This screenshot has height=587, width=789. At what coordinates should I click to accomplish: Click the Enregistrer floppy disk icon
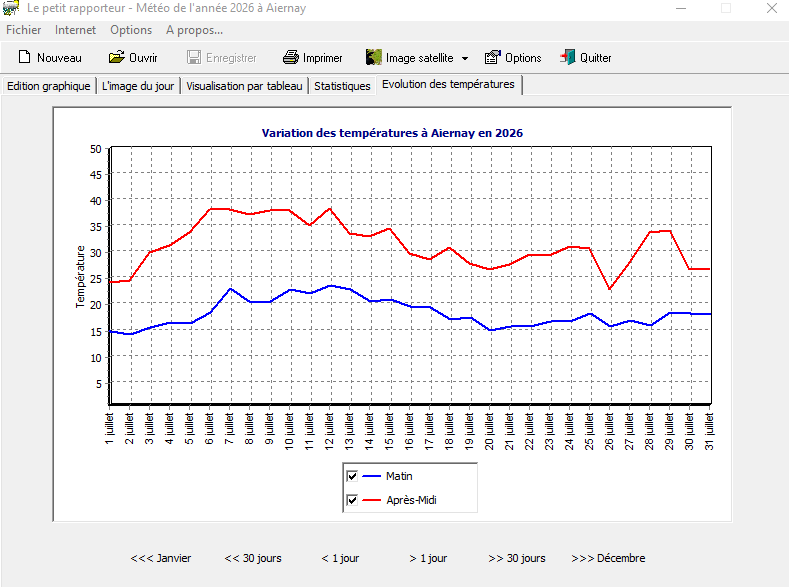[194, 57]
